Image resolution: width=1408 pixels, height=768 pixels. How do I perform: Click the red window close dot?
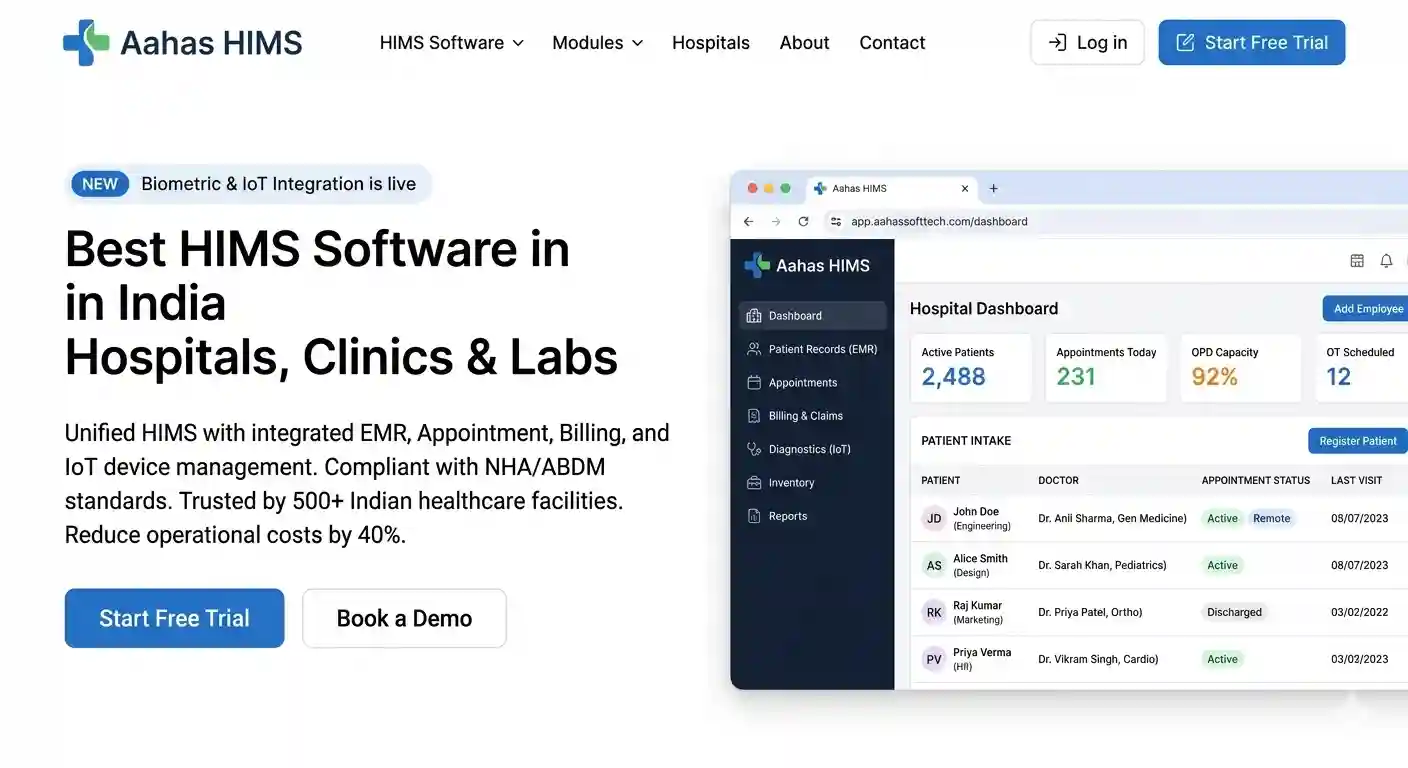(753, 188)
